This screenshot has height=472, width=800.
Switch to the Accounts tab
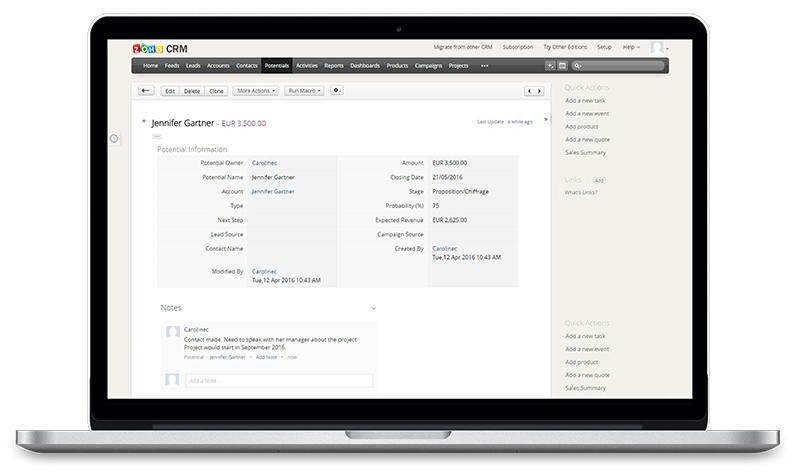click(218, 66)
